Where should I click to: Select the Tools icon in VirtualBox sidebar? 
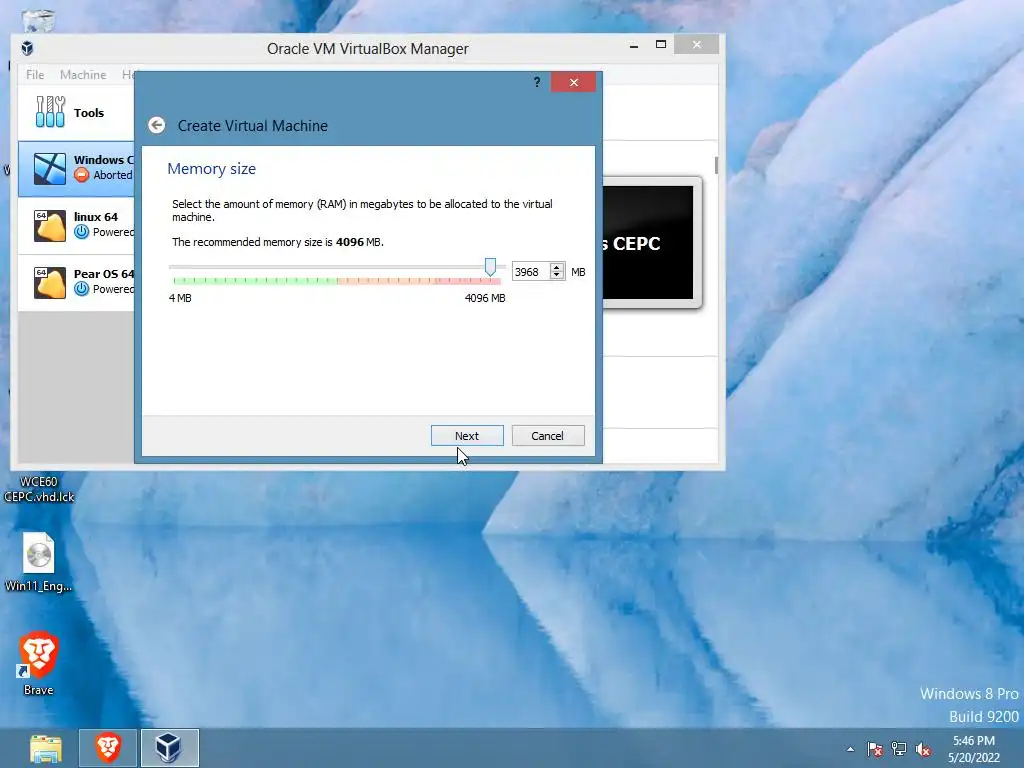50,112
